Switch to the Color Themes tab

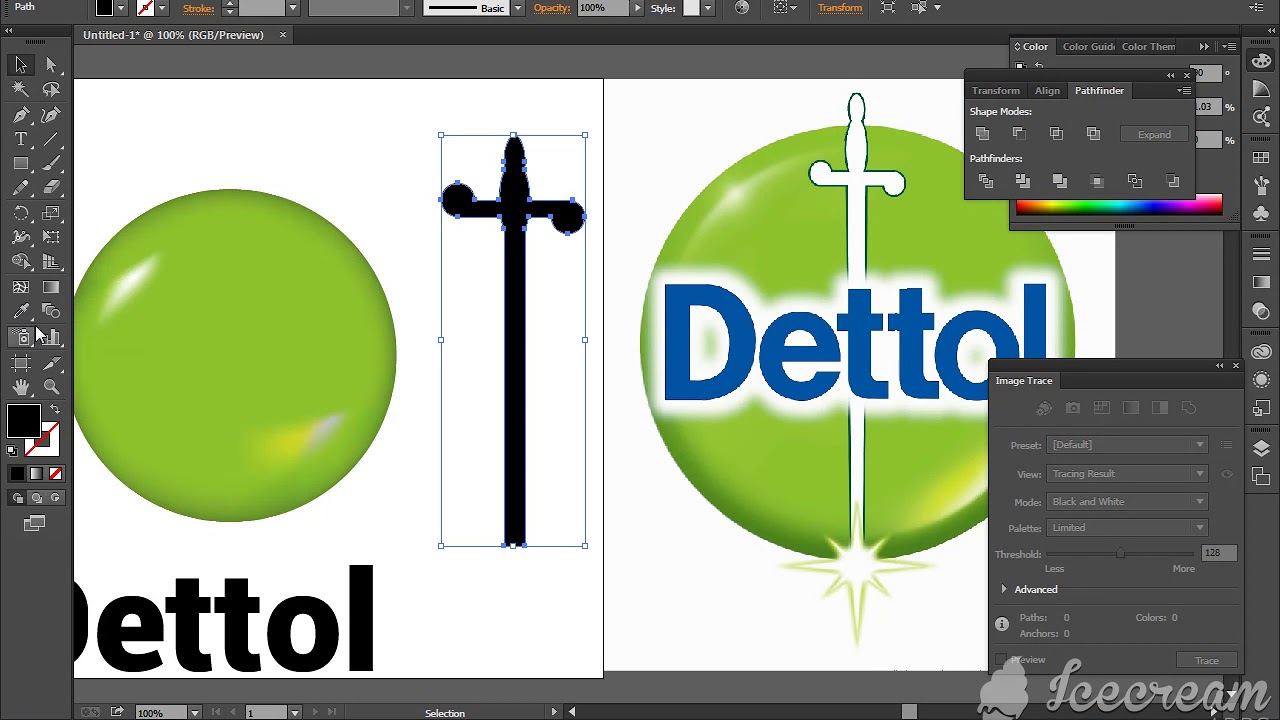[x=1148, y=47]
